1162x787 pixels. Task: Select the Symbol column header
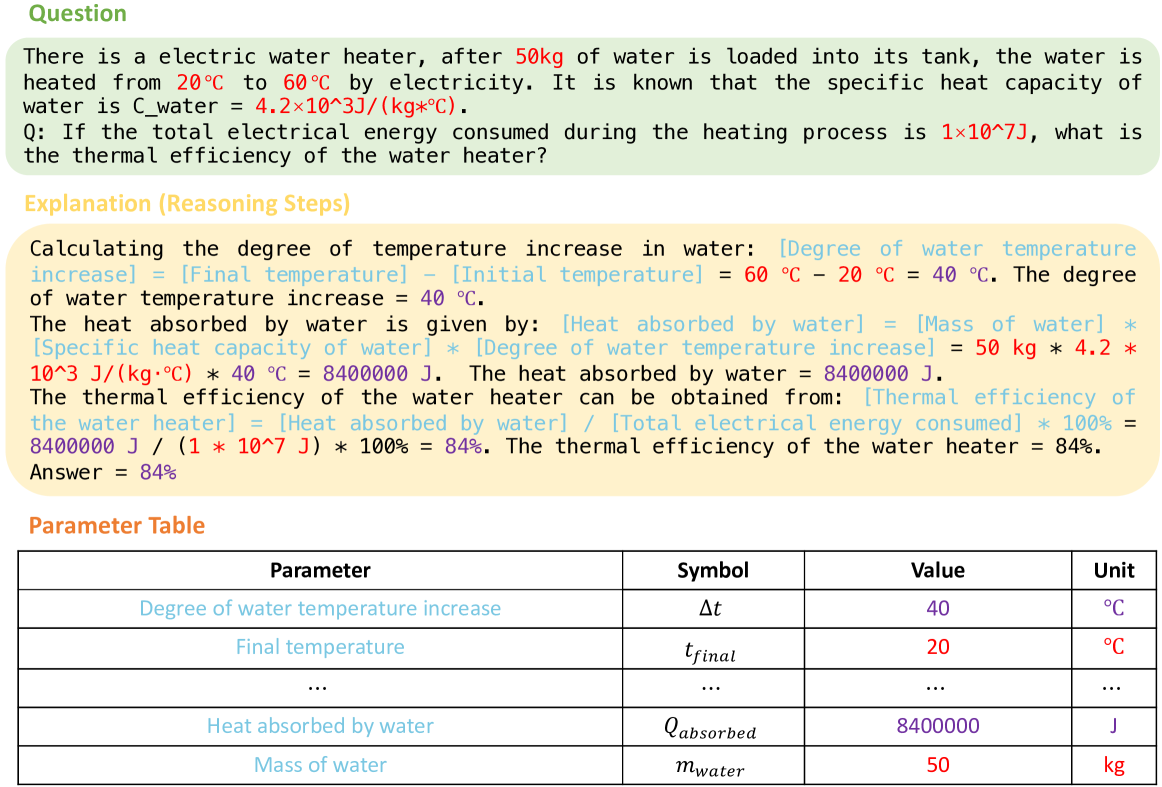pos(712,570)
